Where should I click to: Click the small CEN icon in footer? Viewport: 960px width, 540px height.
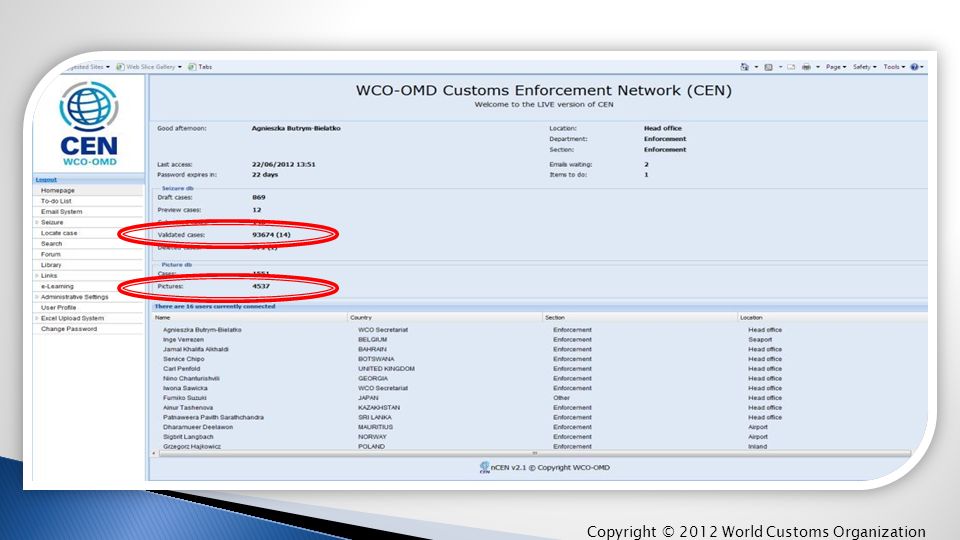click(484, 468)
